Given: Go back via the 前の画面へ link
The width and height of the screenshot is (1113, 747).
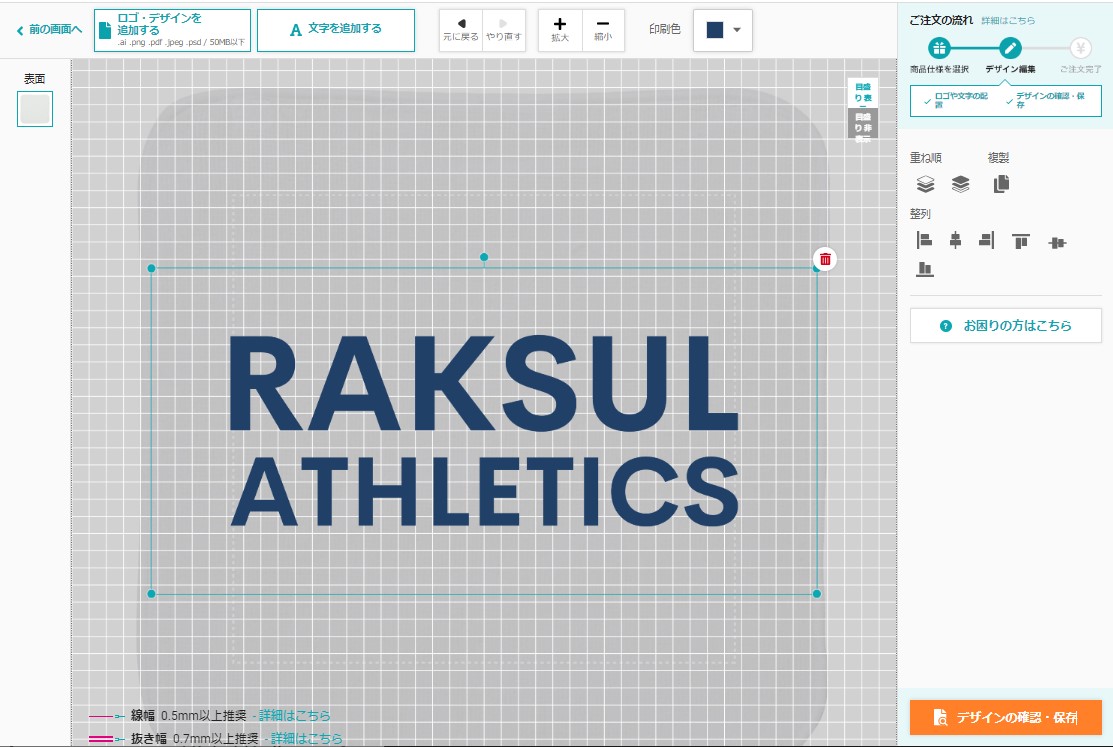Looking at the screenshot, I should [49, 30].
